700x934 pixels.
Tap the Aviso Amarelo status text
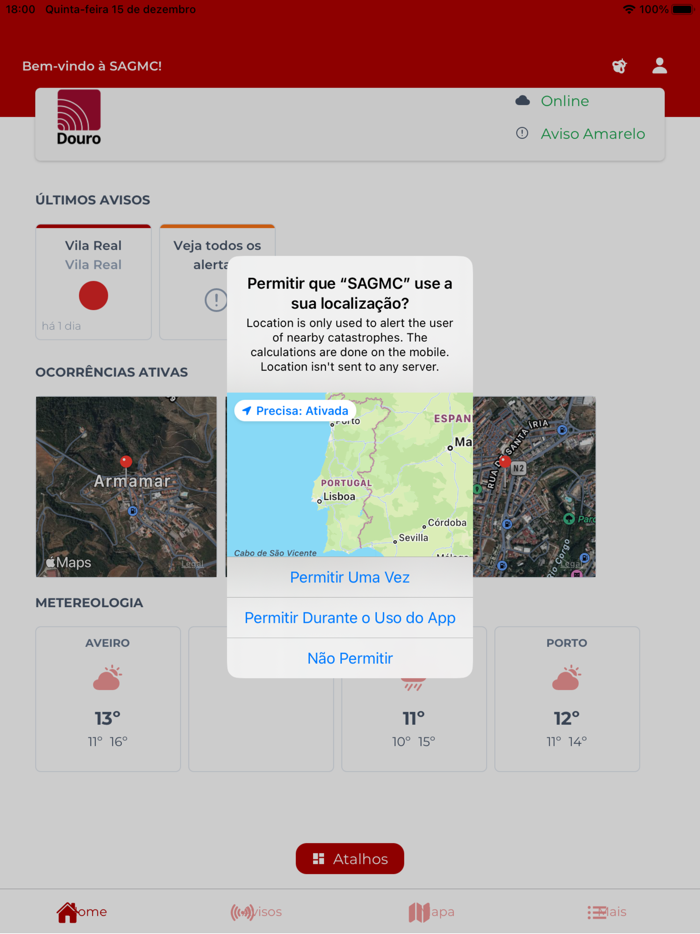593,133
